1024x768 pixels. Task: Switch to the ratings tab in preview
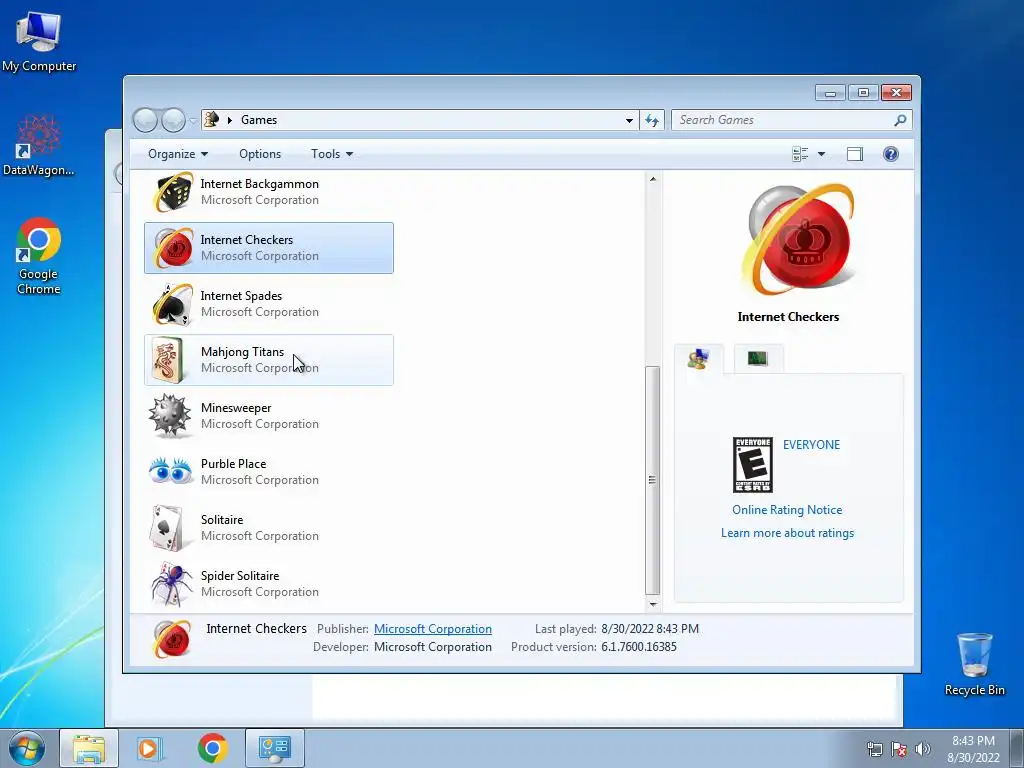(699, 359)
